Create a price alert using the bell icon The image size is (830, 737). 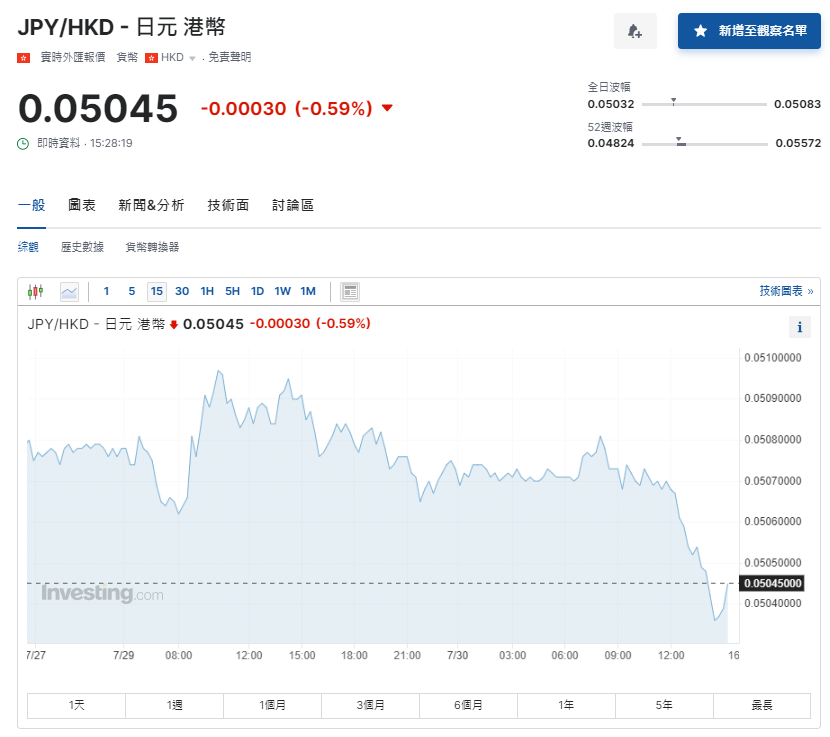pos(635,32)
